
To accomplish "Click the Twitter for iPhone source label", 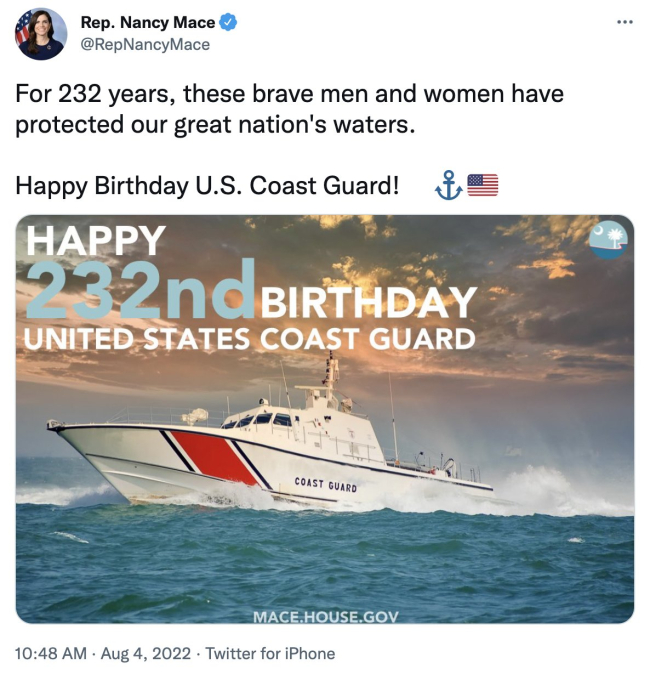I will [x=270, y=654].
